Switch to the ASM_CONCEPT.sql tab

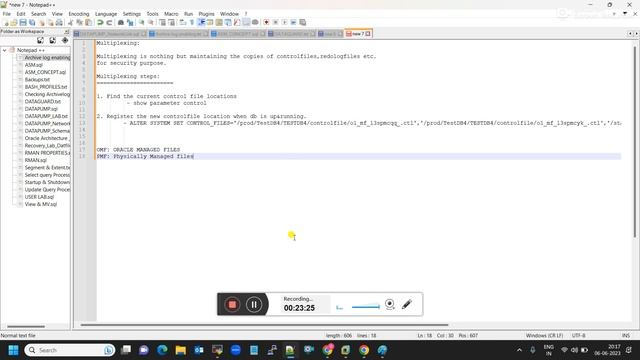tap(238, 34)
